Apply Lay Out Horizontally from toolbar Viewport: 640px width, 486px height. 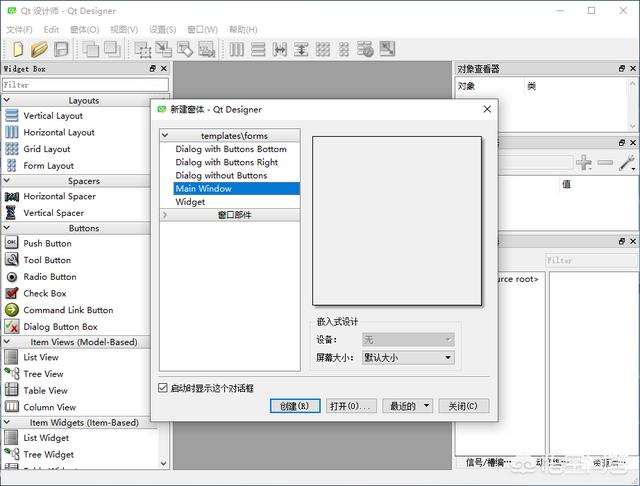pyautogui.click(x=237, y=49)
